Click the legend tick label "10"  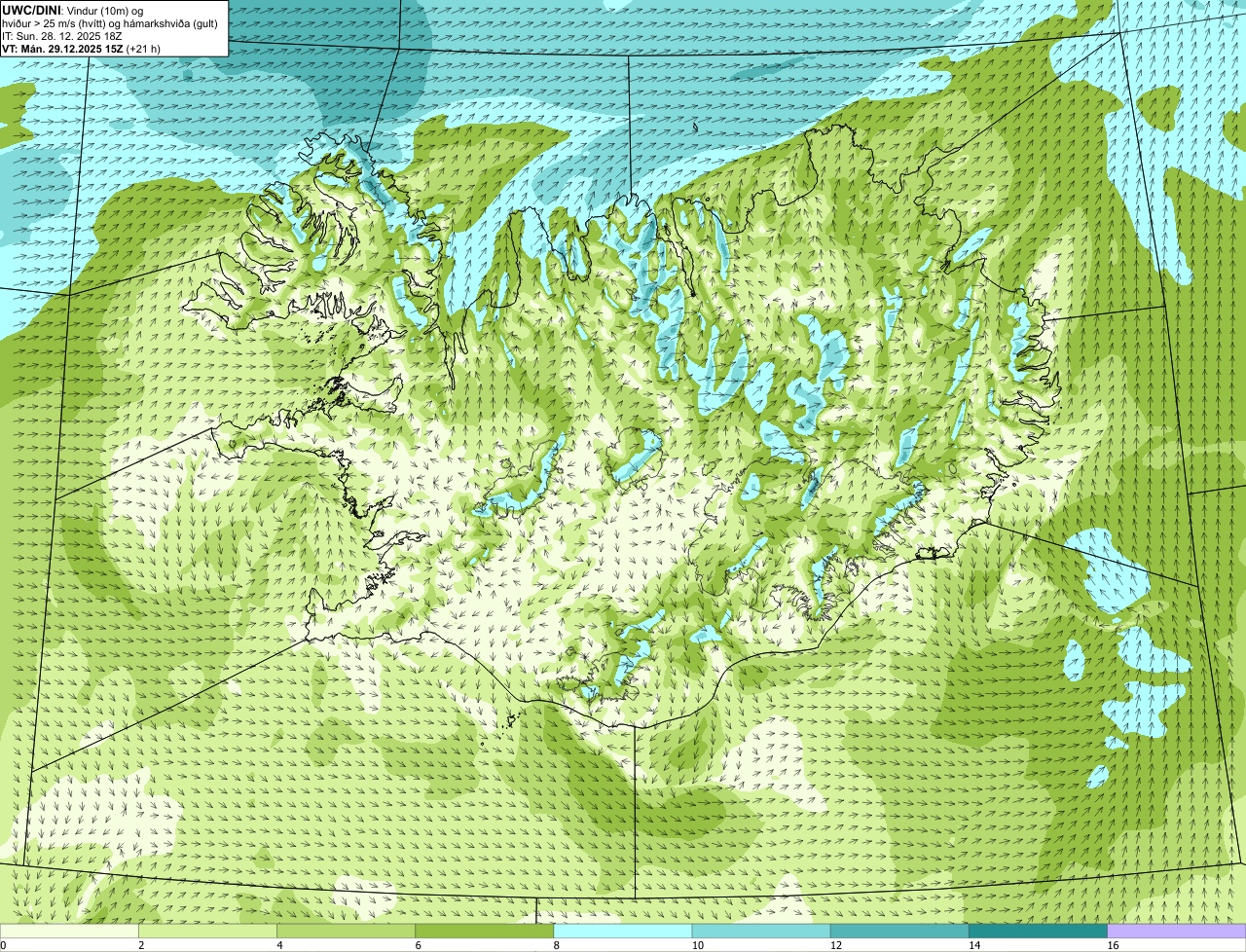[x=697, y=945]
